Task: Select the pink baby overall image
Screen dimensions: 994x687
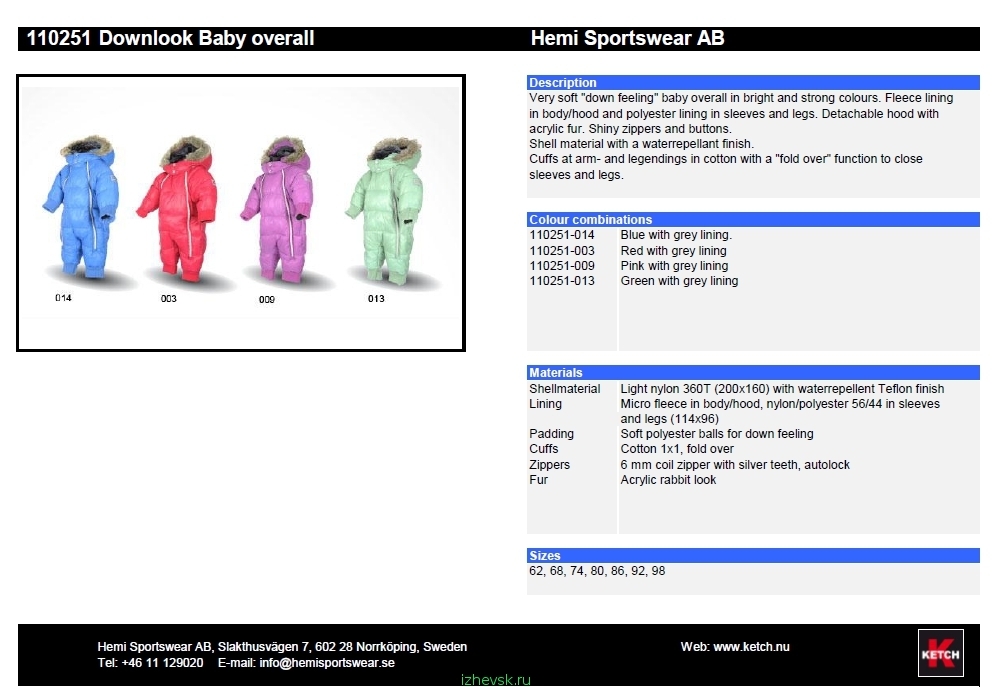Action: click(x=276, y=209)
